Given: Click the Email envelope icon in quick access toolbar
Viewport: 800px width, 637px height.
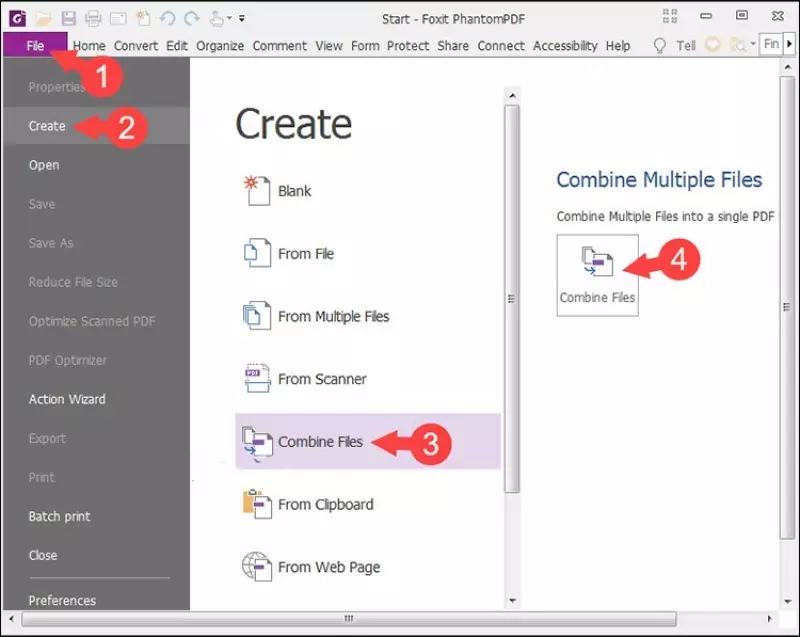Looking at the screenshot, I should click(x=118, y=19).
